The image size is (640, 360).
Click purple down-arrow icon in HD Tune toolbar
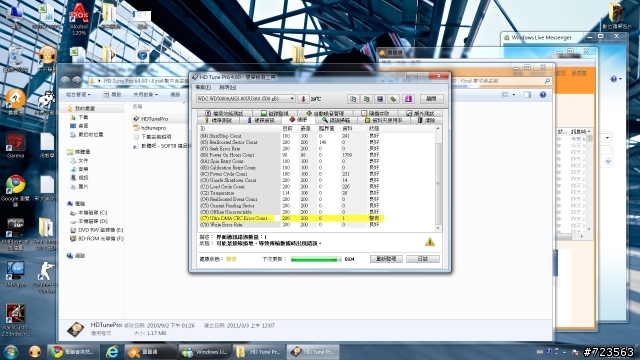coord(408,99)
